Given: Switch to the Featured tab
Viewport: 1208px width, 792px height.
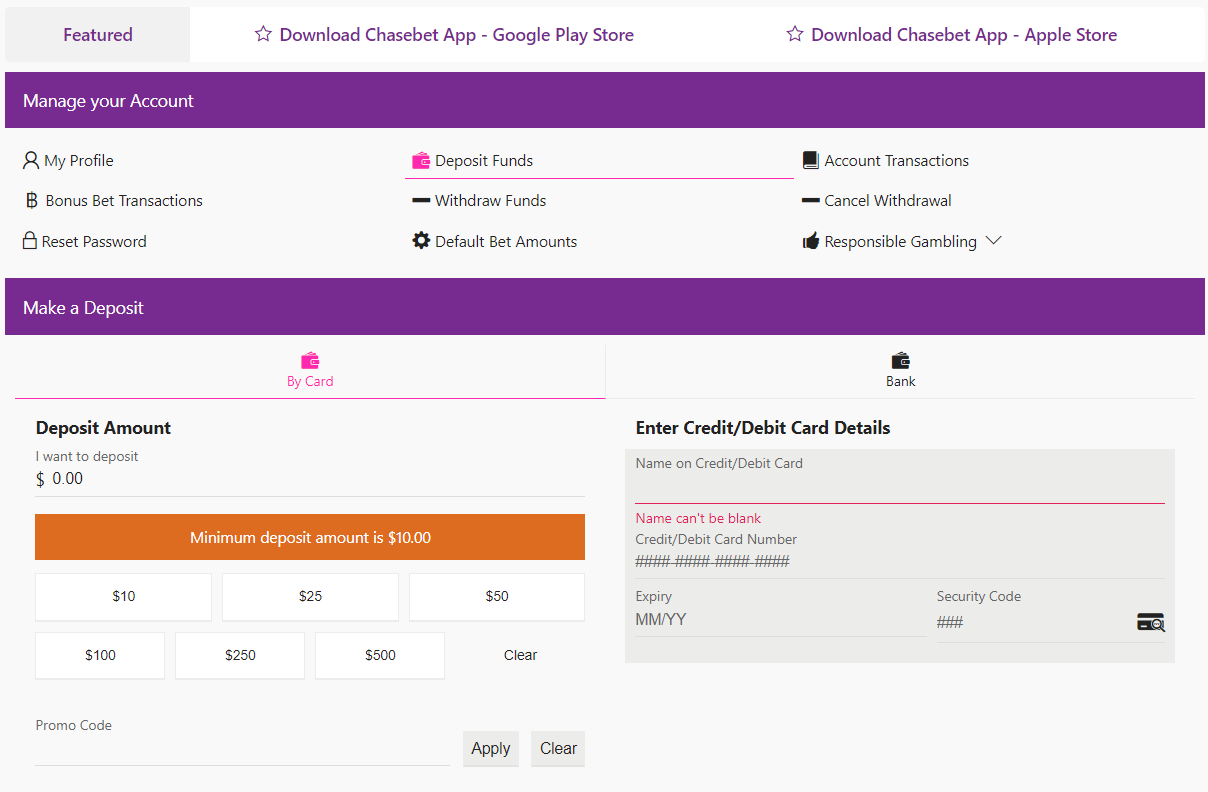Looking at the screenshot, I should [x=97, y=34].
